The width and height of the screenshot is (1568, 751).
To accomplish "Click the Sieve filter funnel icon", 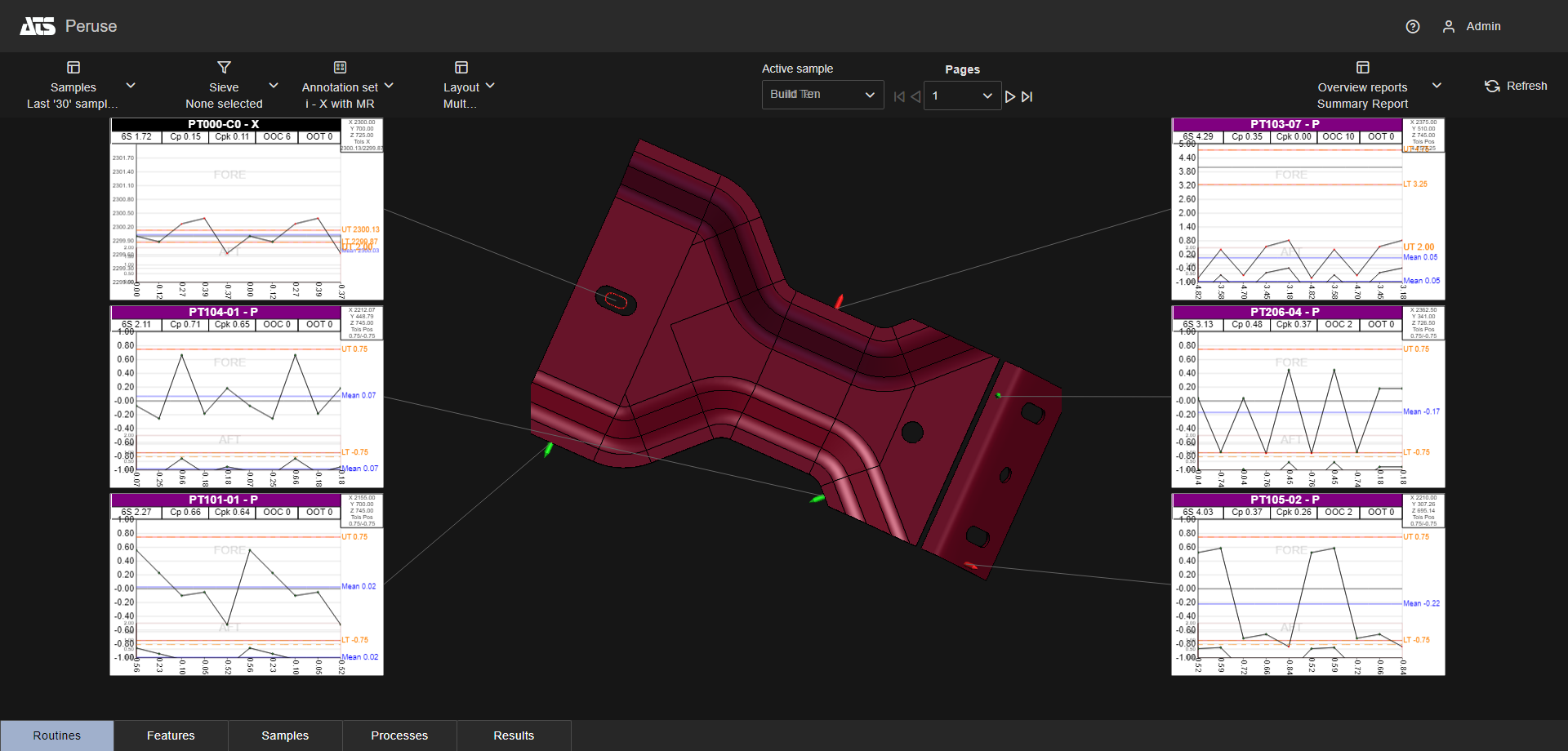I will click(x=224, y=68).
